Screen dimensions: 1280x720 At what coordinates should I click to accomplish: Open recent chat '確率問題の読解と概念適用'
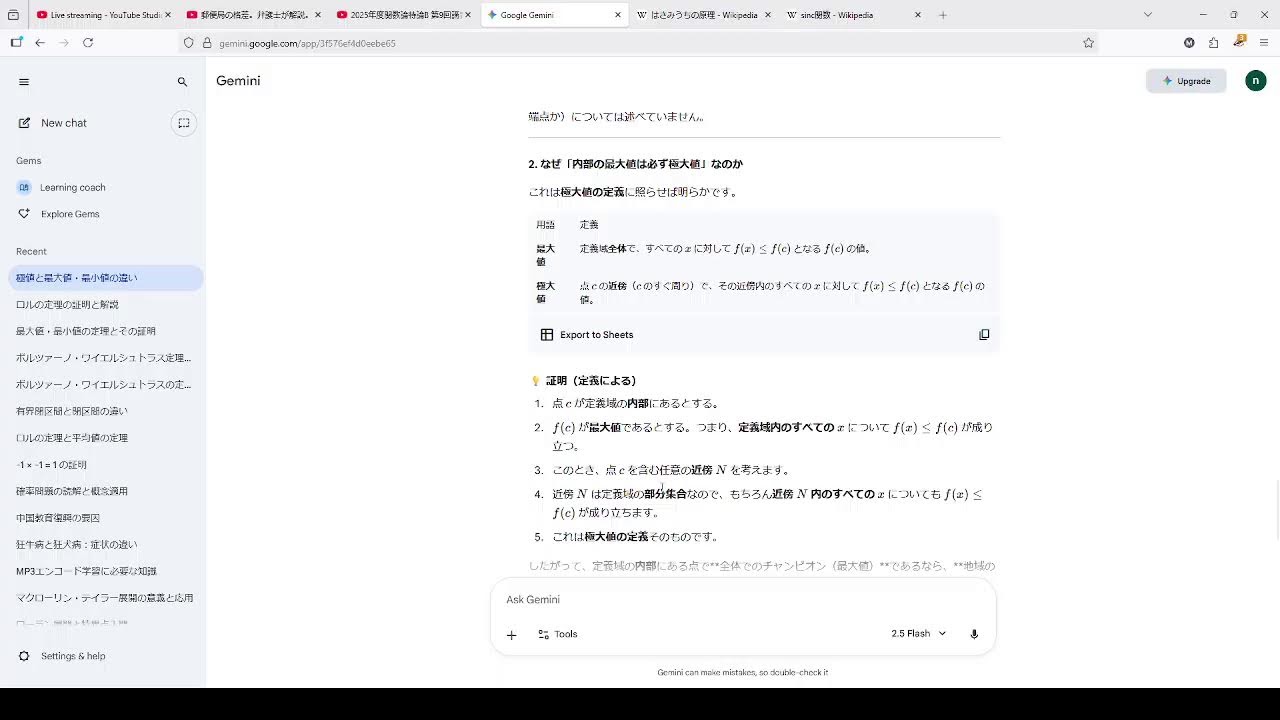pyautogui.click(x=72, y=491)
